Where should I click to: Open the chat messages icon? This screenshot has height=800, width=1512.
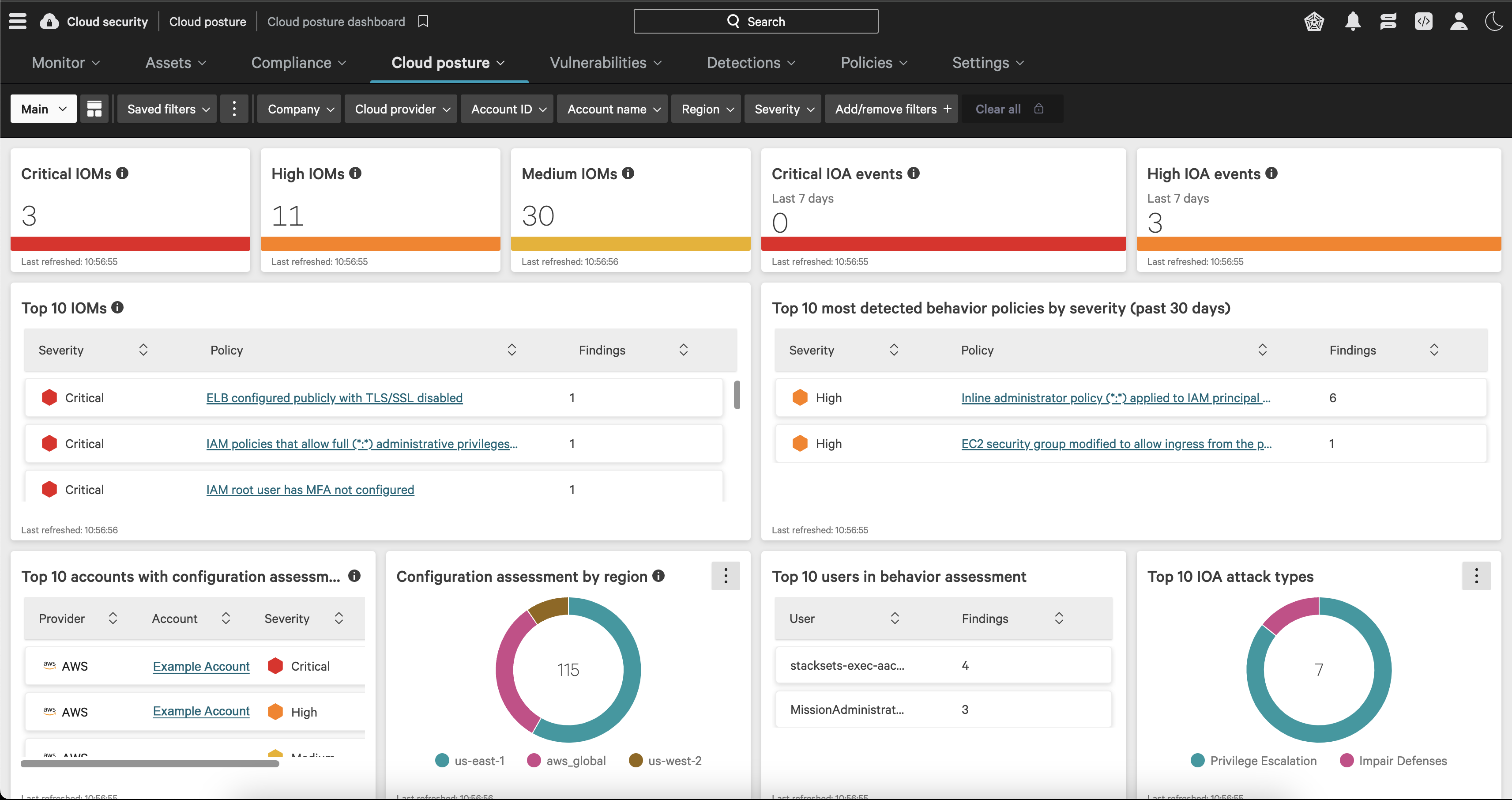[x=1388, y=21]
